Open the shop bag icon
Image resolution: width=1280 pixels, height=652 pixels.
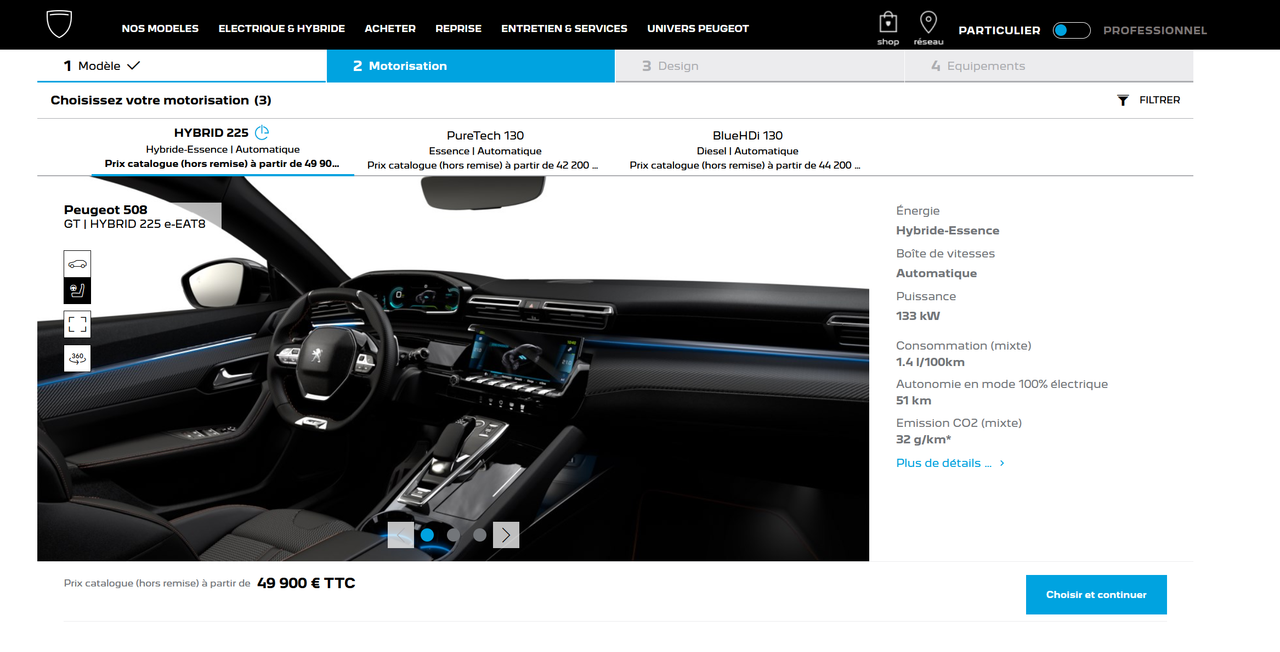click(888, 22)
